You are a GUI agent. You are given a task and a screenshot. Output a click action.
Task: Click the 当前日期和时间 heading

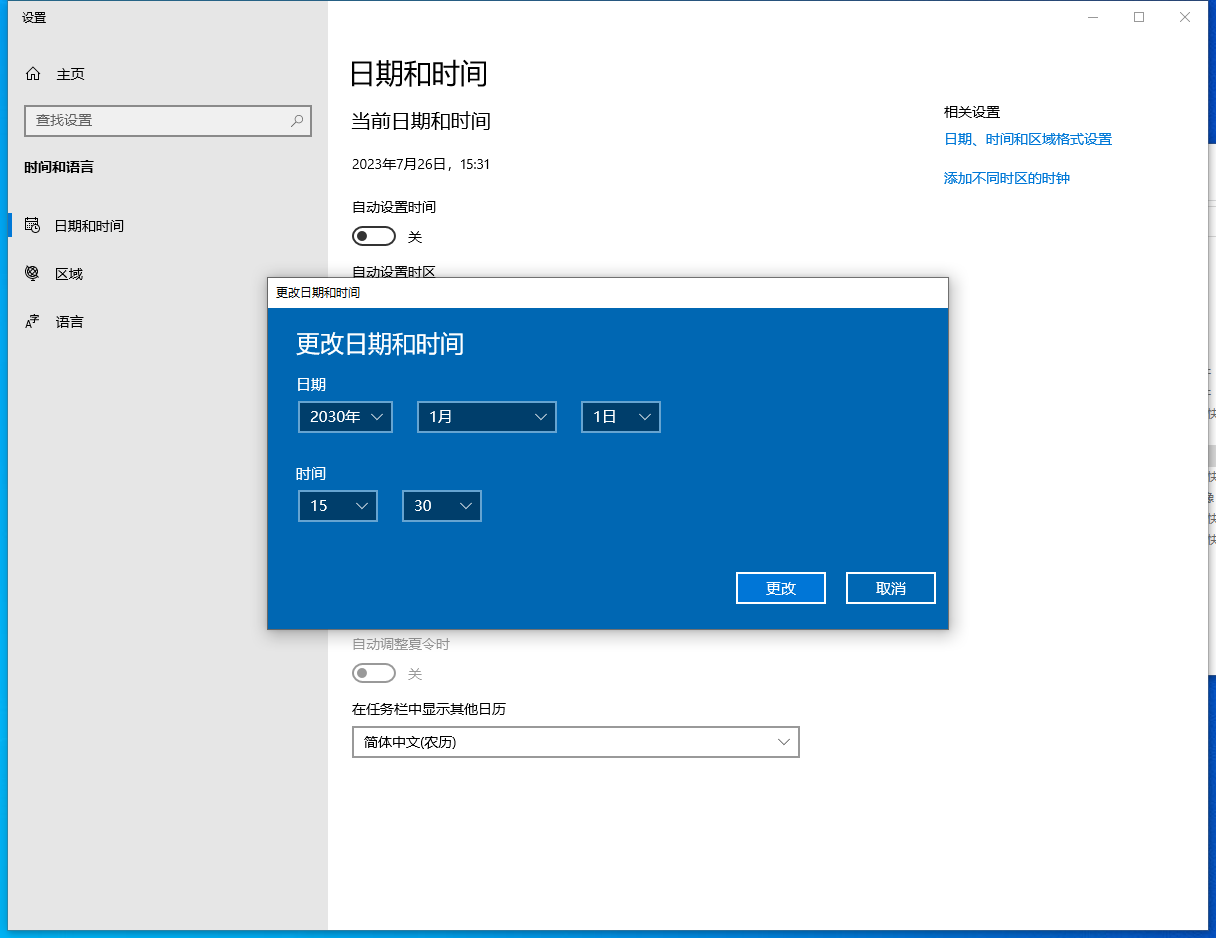click(x=421, y=122)
